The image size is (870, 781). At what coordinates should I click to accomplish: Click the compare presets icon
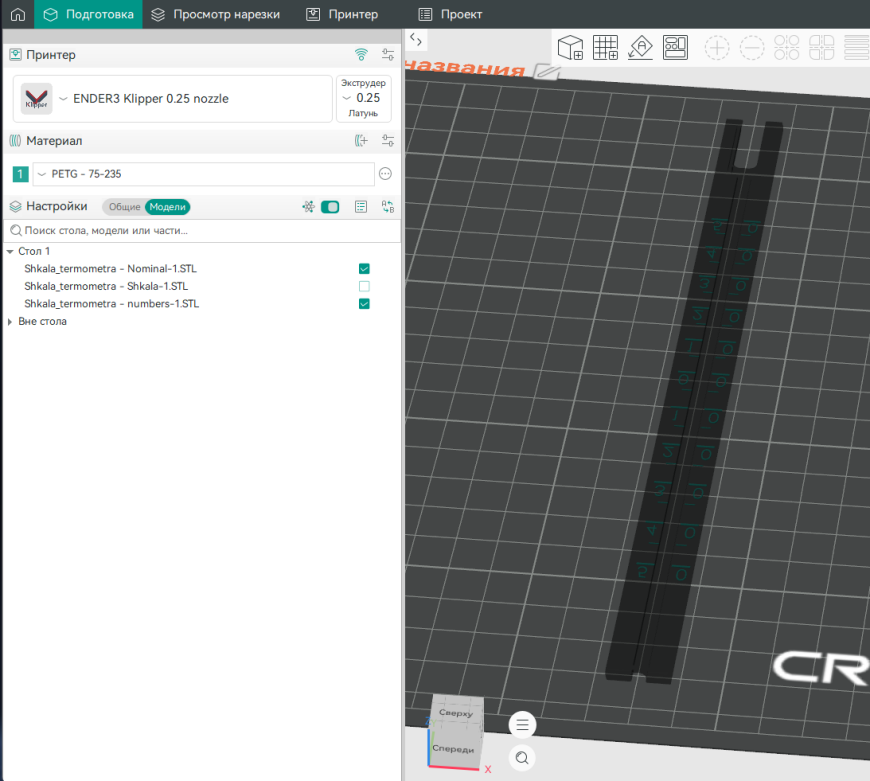[x=388, y=207]
